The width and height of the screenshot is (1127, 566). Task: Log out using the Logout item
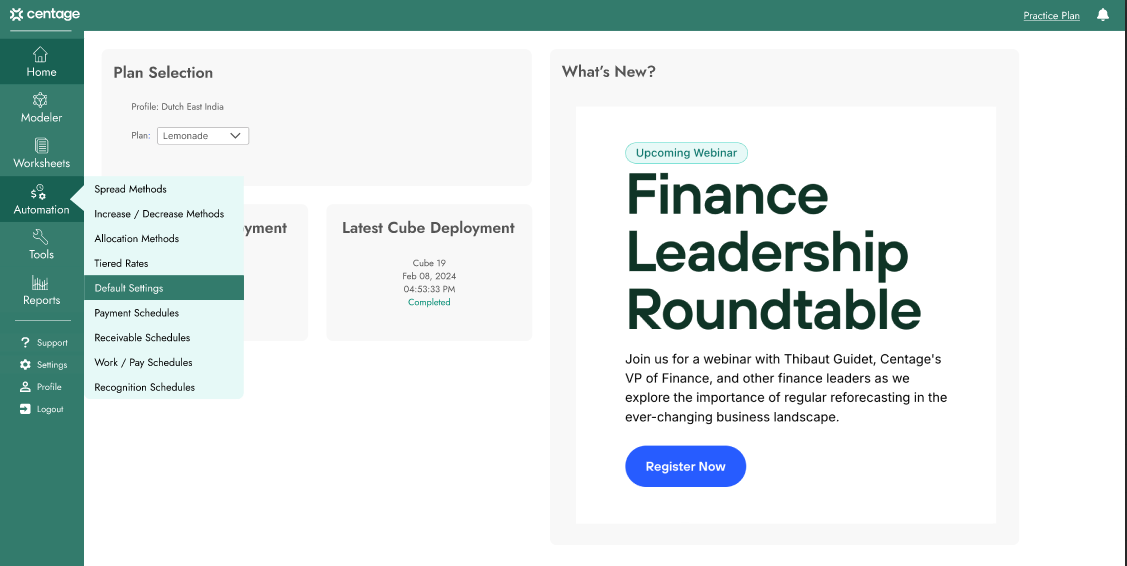pos(41,409)
